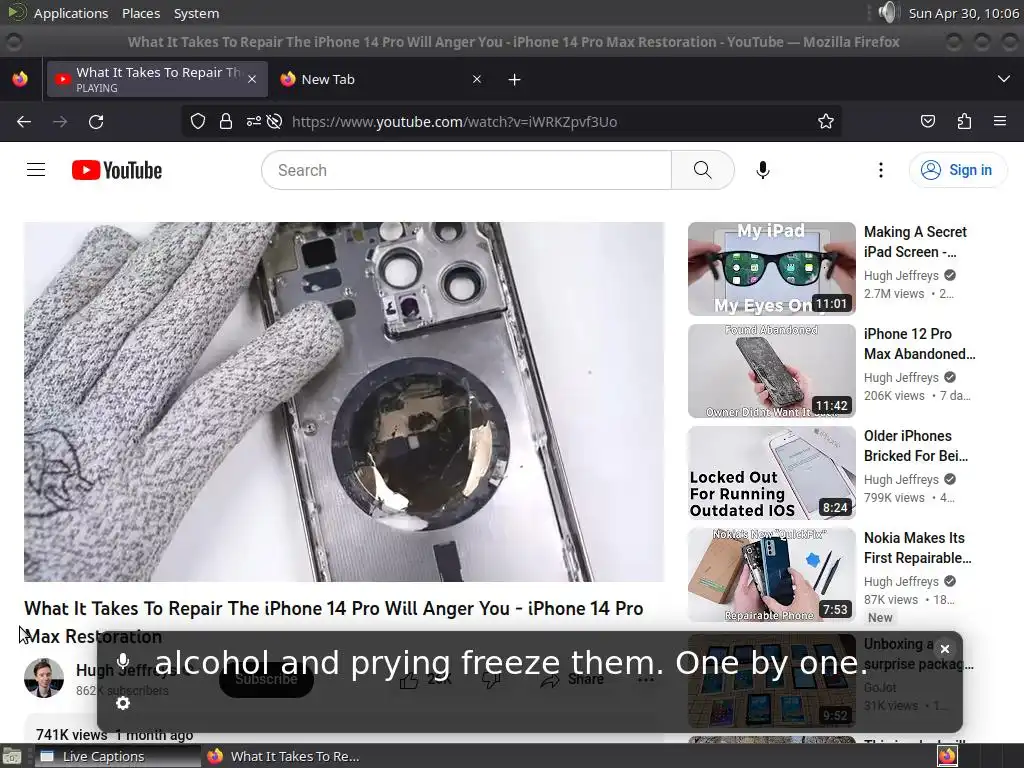Screen dimensions: 1024x768
Task: Select Live Captions in the taskbar
Action: click(116, 756)
